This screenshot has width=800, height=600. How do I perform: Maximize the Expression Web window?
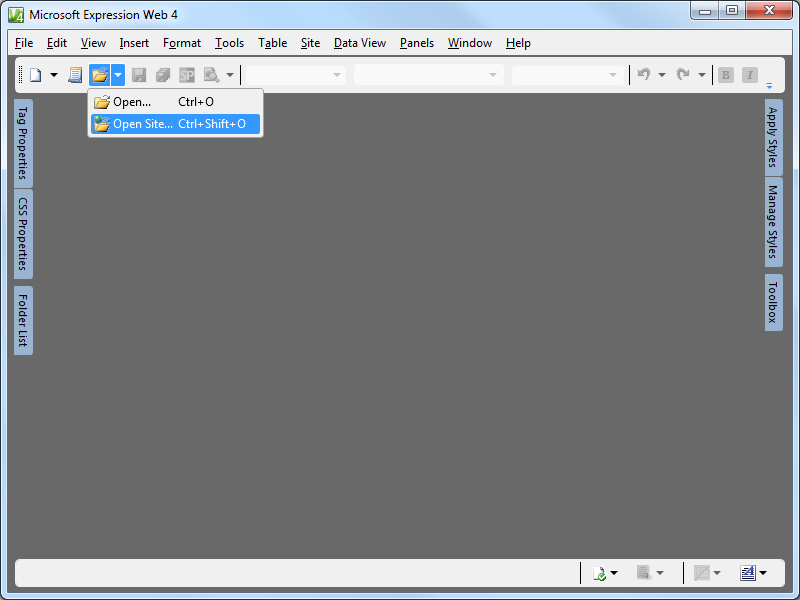[x=732, y=11]
